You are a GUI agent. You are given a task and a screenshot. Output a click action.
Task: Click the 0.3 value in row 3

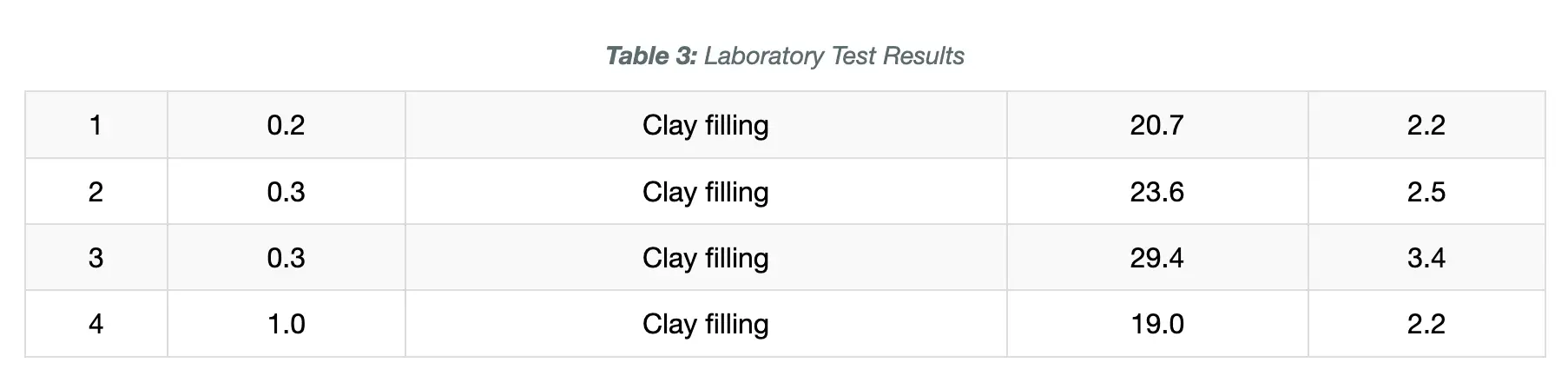(x=287, y=257)
